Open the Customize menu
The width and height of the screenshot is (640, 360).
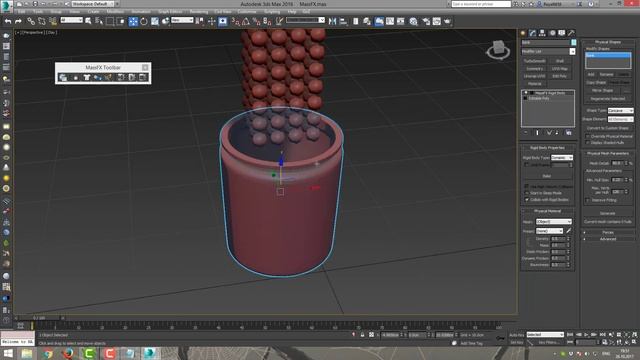pyautogui.click(x=247, y=12)
